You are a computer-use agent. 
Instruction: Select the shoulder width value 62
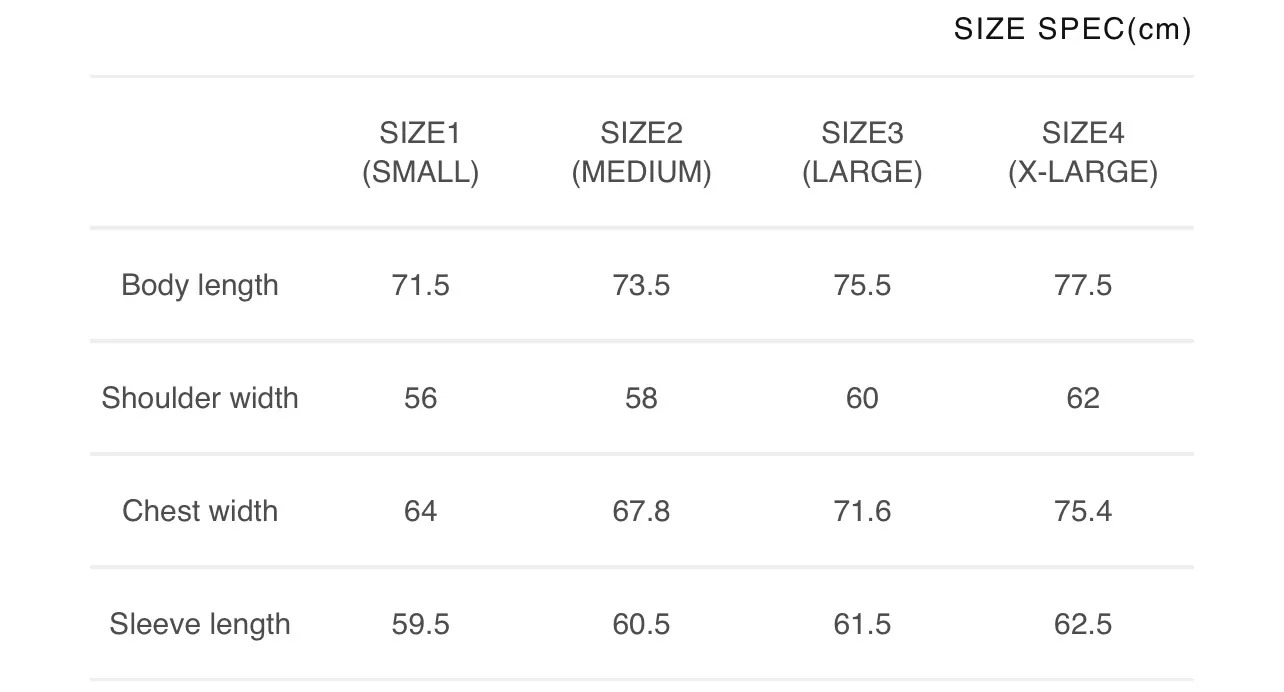point(1083,398)
